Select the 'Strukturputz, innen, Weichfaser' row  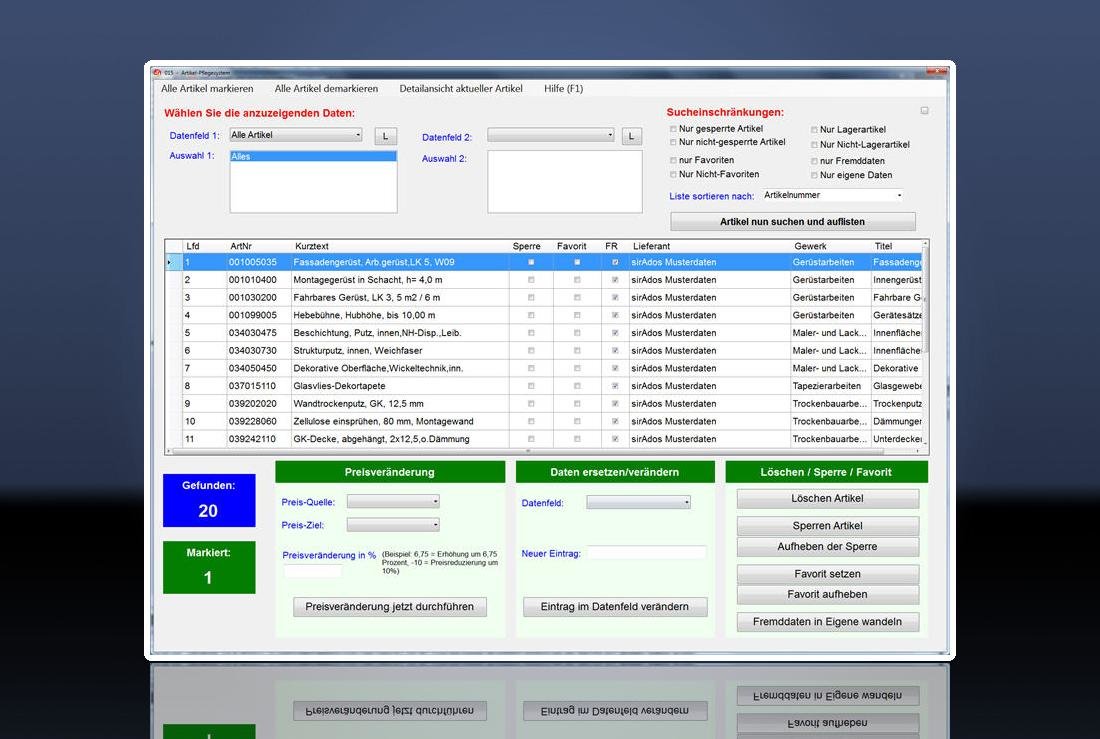point(400,351)
